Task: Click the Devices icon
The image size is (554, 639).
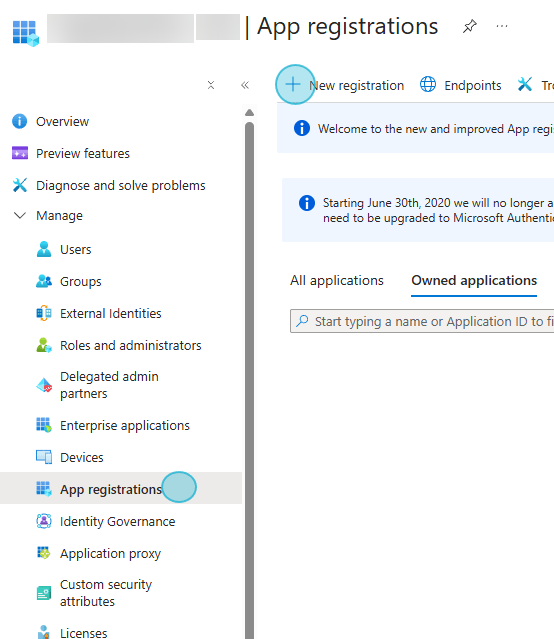Action: (44, 457)
